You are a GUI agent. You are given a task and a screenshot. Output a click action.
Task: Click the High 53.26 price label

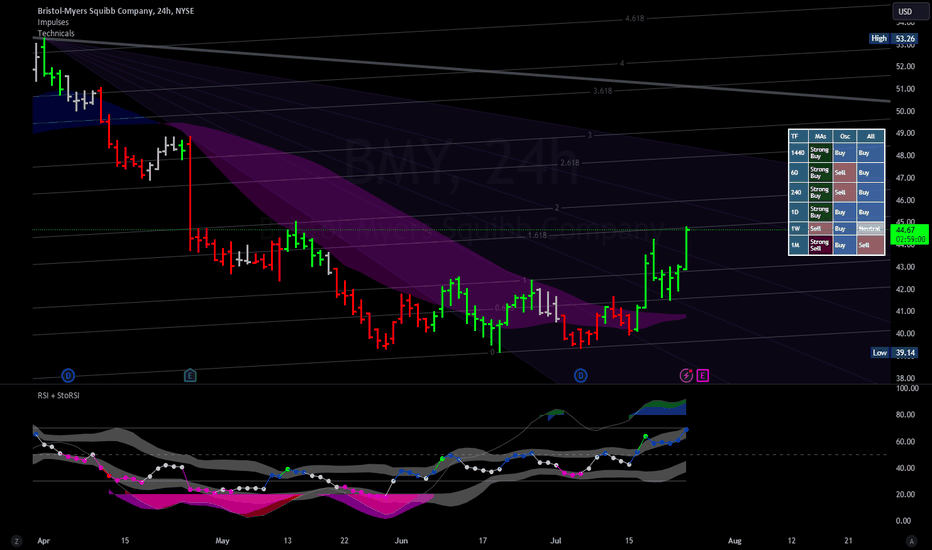tap(893, 38)
